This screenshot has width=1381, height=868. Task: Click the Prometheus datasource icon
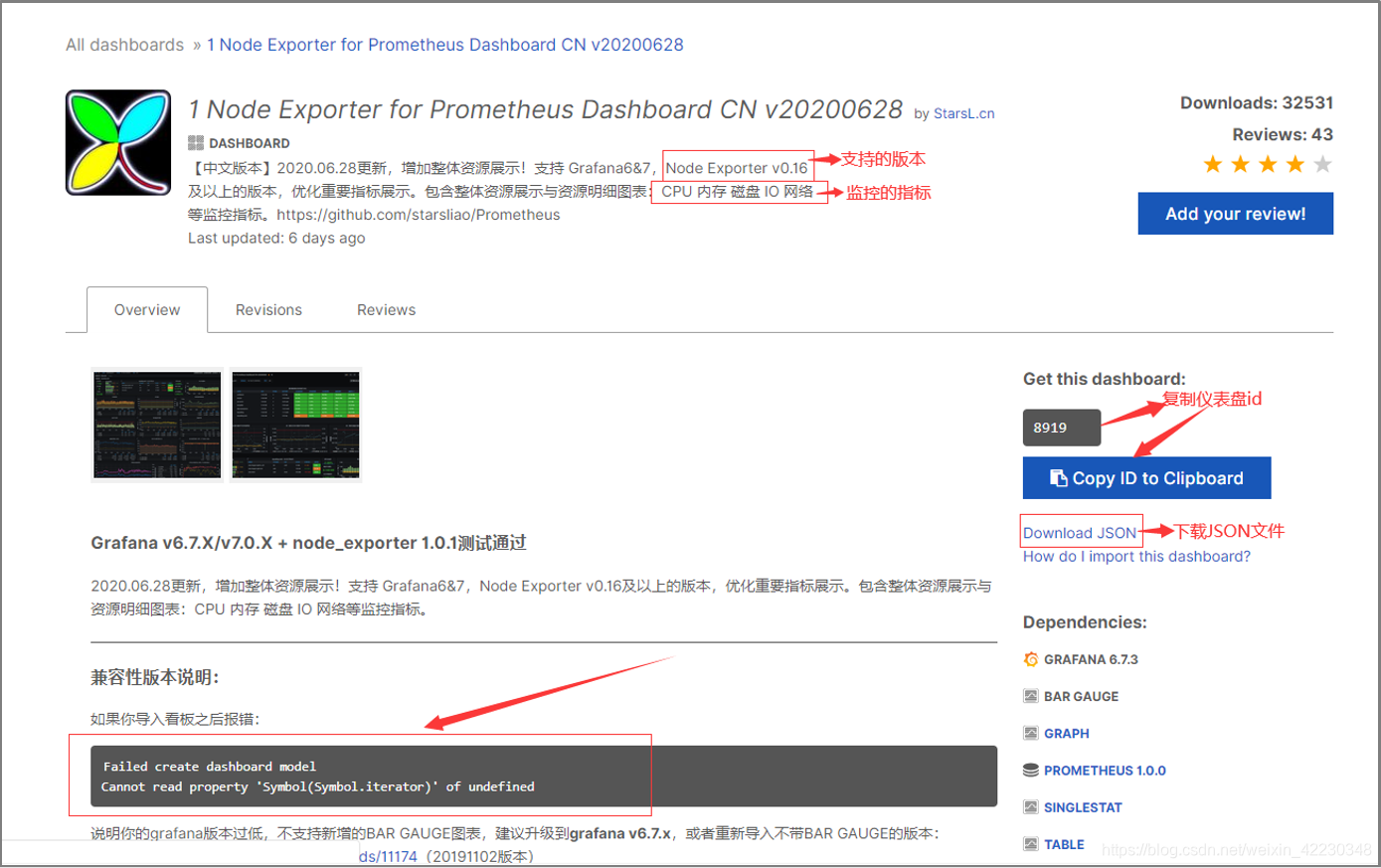pos(1031,770)
